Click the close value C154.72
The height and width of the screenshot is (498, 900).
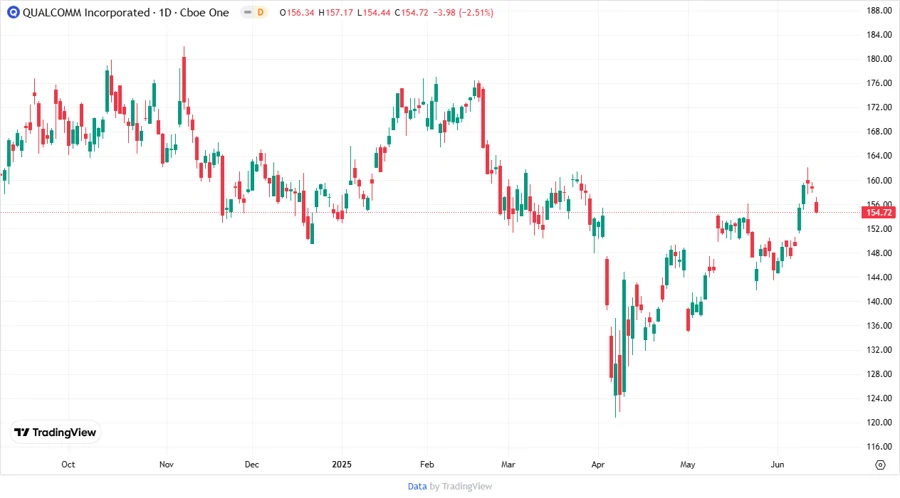(412, 12)
